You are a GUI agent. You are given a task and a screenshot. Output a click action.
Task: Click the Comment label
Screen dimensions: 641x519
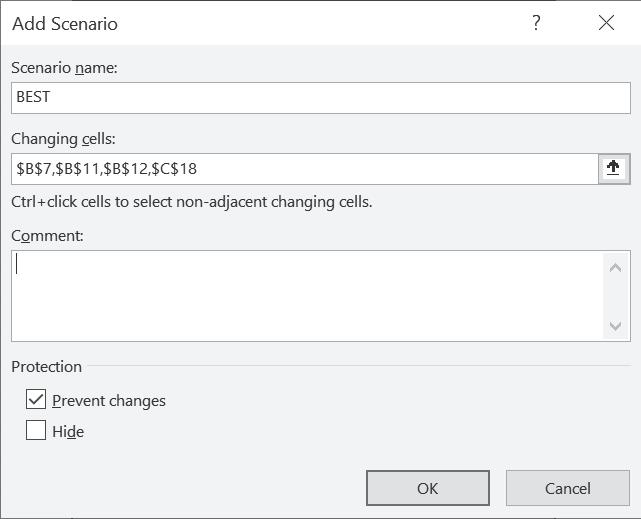[x=47, y=236]
